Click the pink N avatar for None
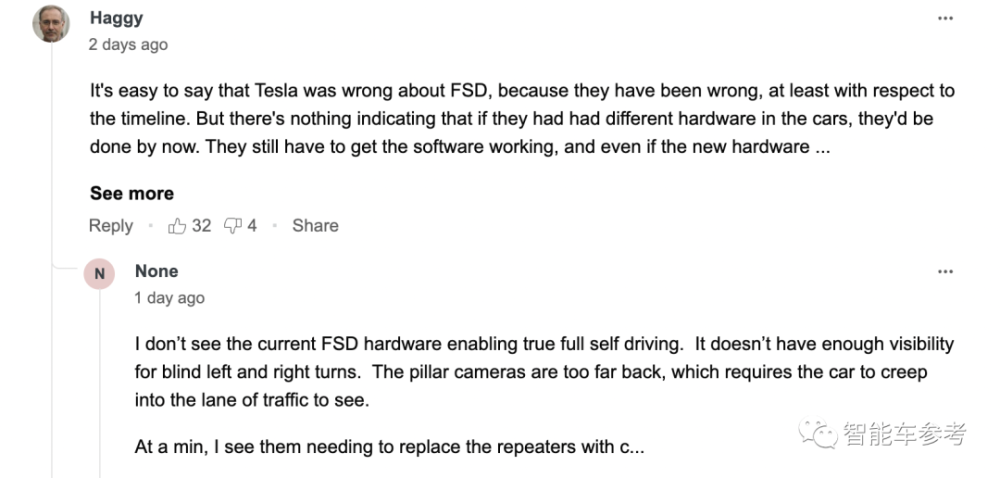The width and height of the screenshot is (1000, 478). [99, 274]
